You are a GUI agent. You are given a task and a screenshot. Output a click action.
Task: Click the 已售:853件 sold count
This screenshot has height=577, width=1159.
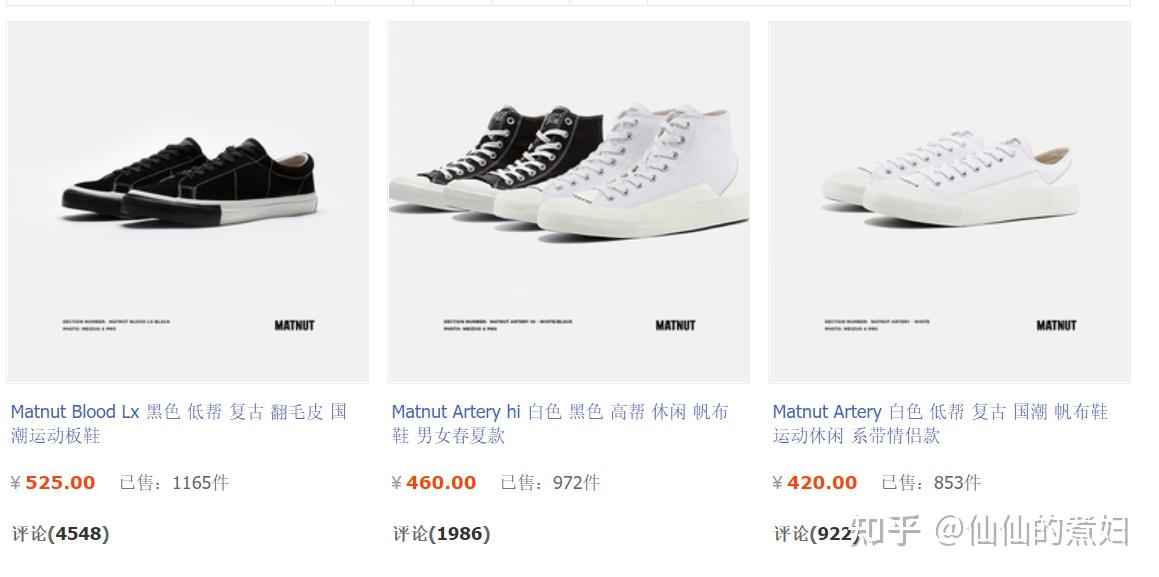(931, 483)
